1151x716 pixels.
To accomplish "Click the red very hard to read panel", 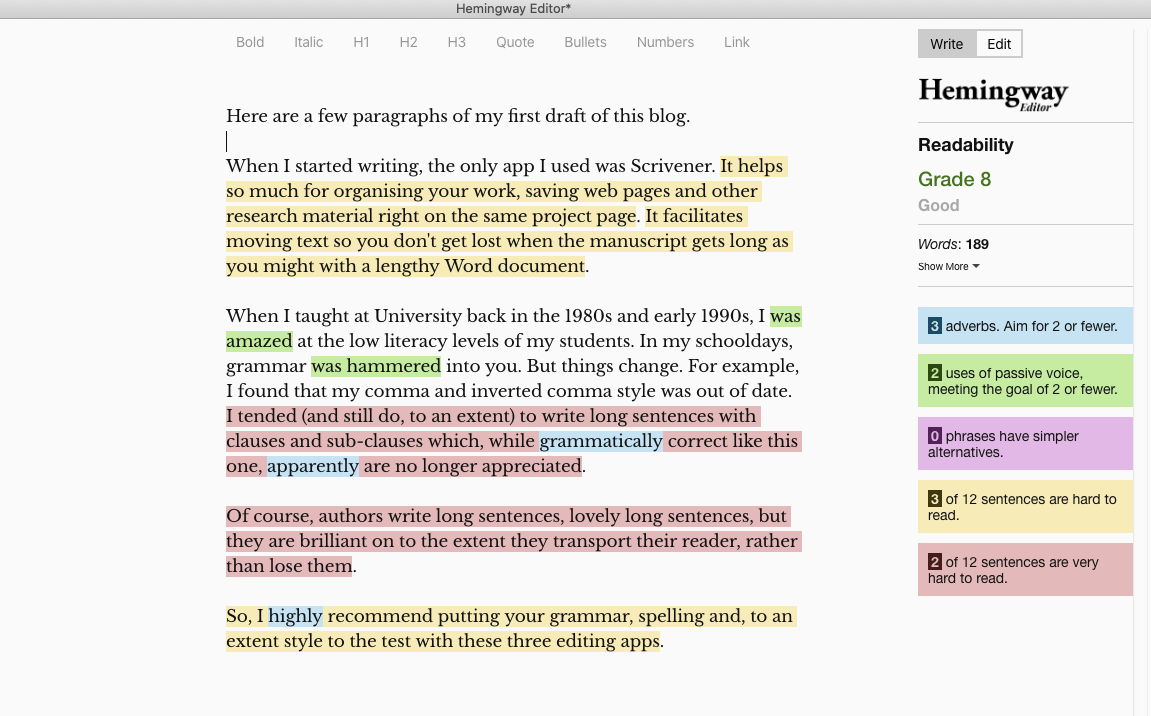I will [x=1025, y=570].
